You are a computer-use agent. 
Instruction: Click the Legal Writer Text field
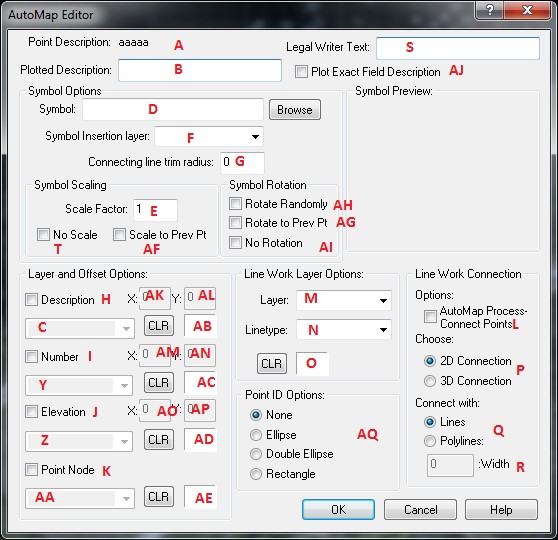click(458, 48)
